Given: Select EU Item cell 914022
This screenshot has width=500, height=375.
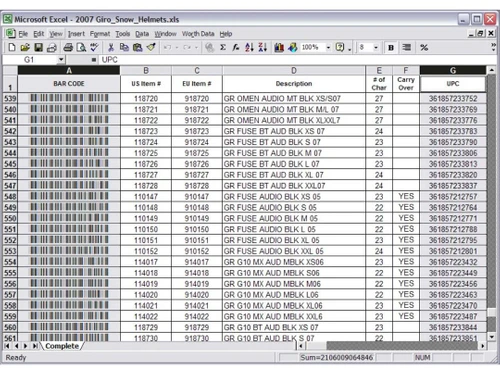Looking at the screenshot, I should 197,316.
